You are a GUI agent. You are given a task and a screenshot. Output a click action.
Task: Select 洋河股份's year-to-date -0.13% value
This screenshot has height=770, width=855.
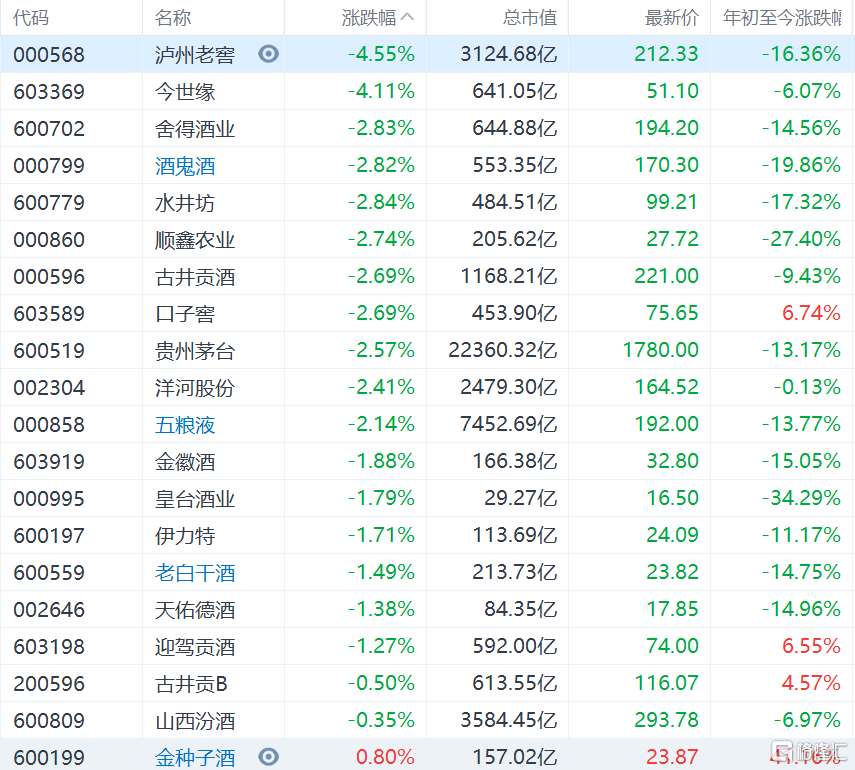[x=808, y=387]
